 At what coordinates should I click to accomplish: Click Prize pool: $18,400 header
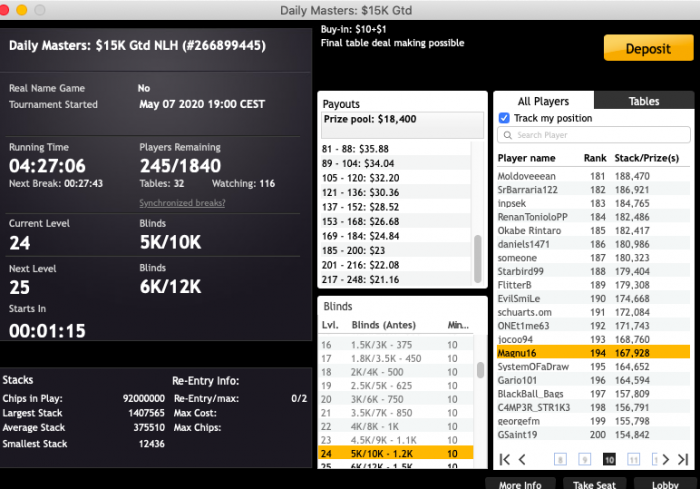(x=402, y=125)
